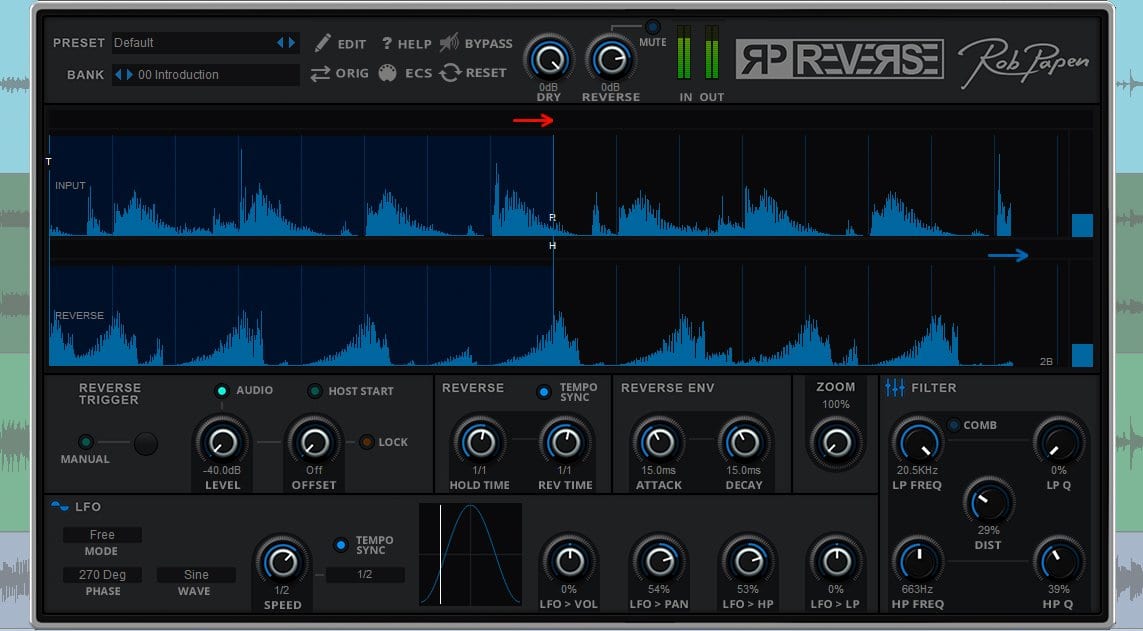Click the LFO wave icon
1143x631 pixels.
60,506
